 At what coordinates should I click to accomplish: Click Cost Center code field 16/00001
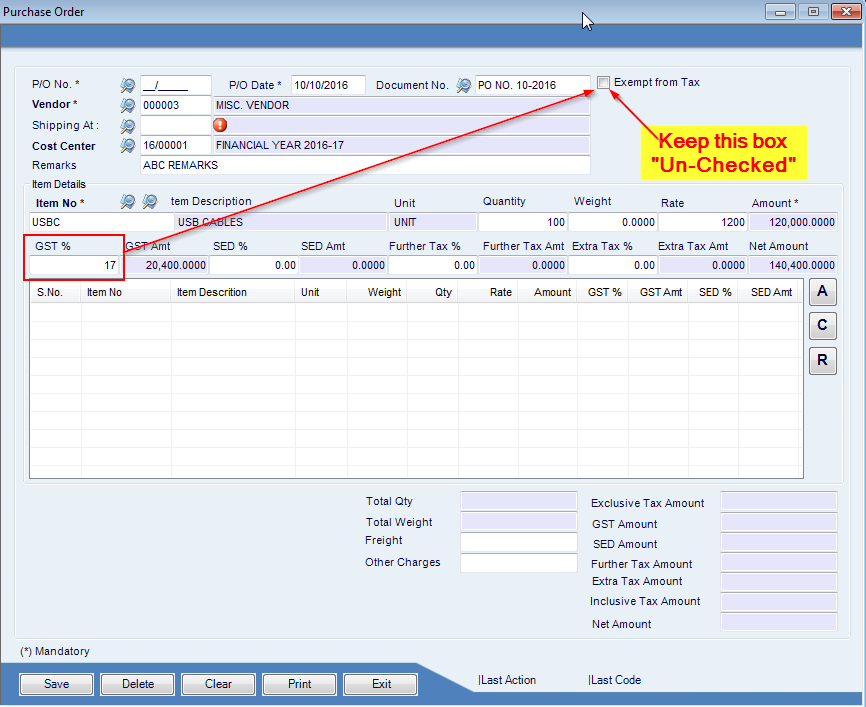coord(176,145)
